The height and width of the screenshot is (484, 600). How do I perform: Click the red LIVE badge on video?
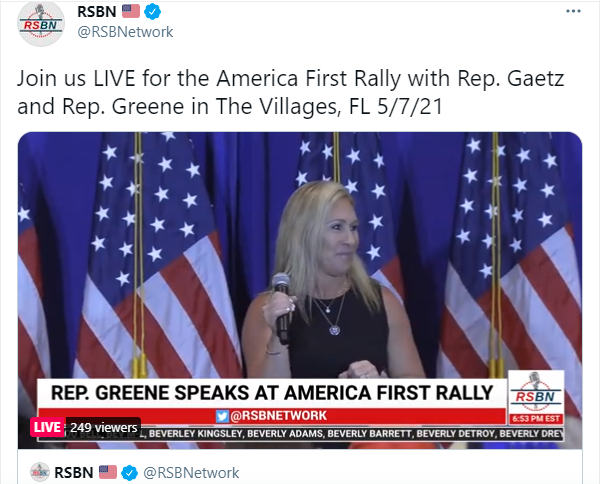47,427
